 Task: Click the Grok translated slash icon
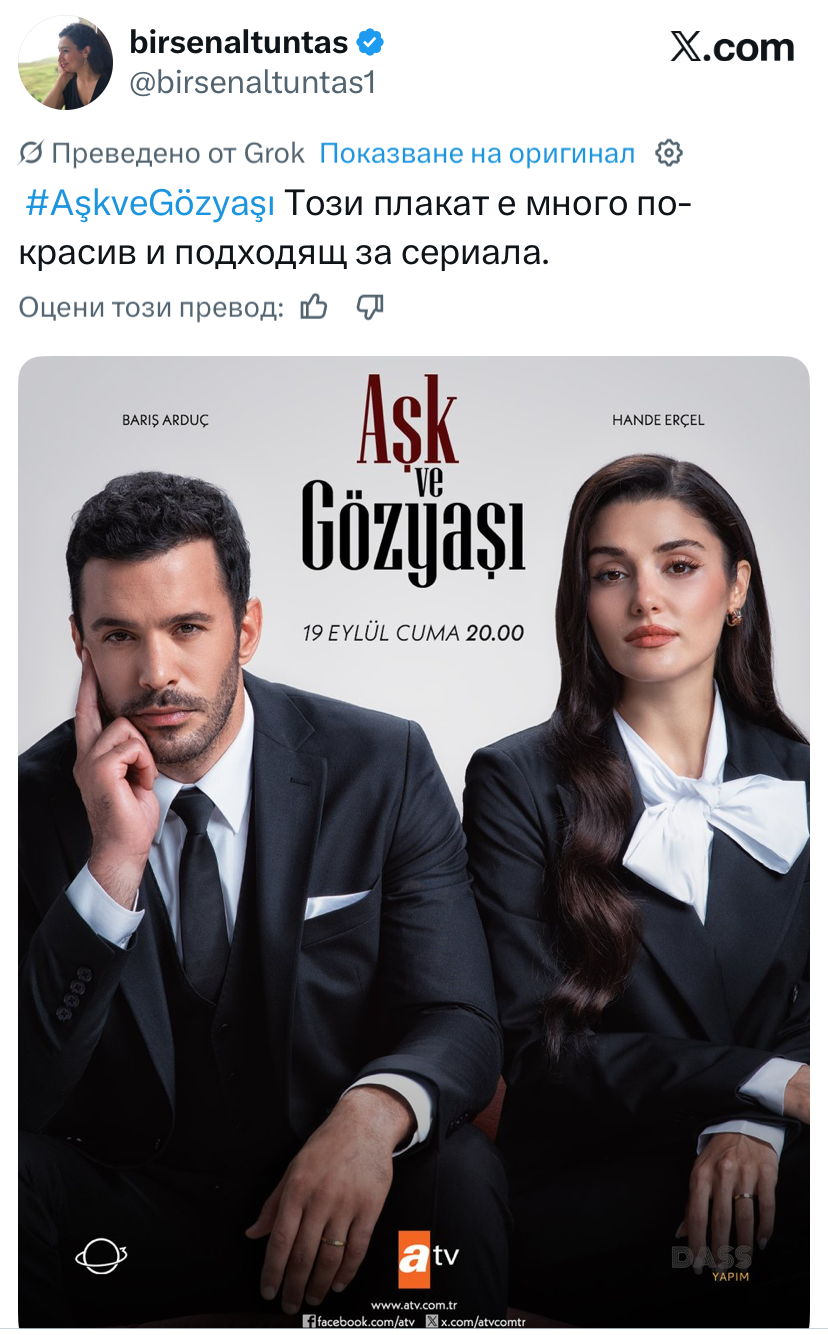(31, 153)
